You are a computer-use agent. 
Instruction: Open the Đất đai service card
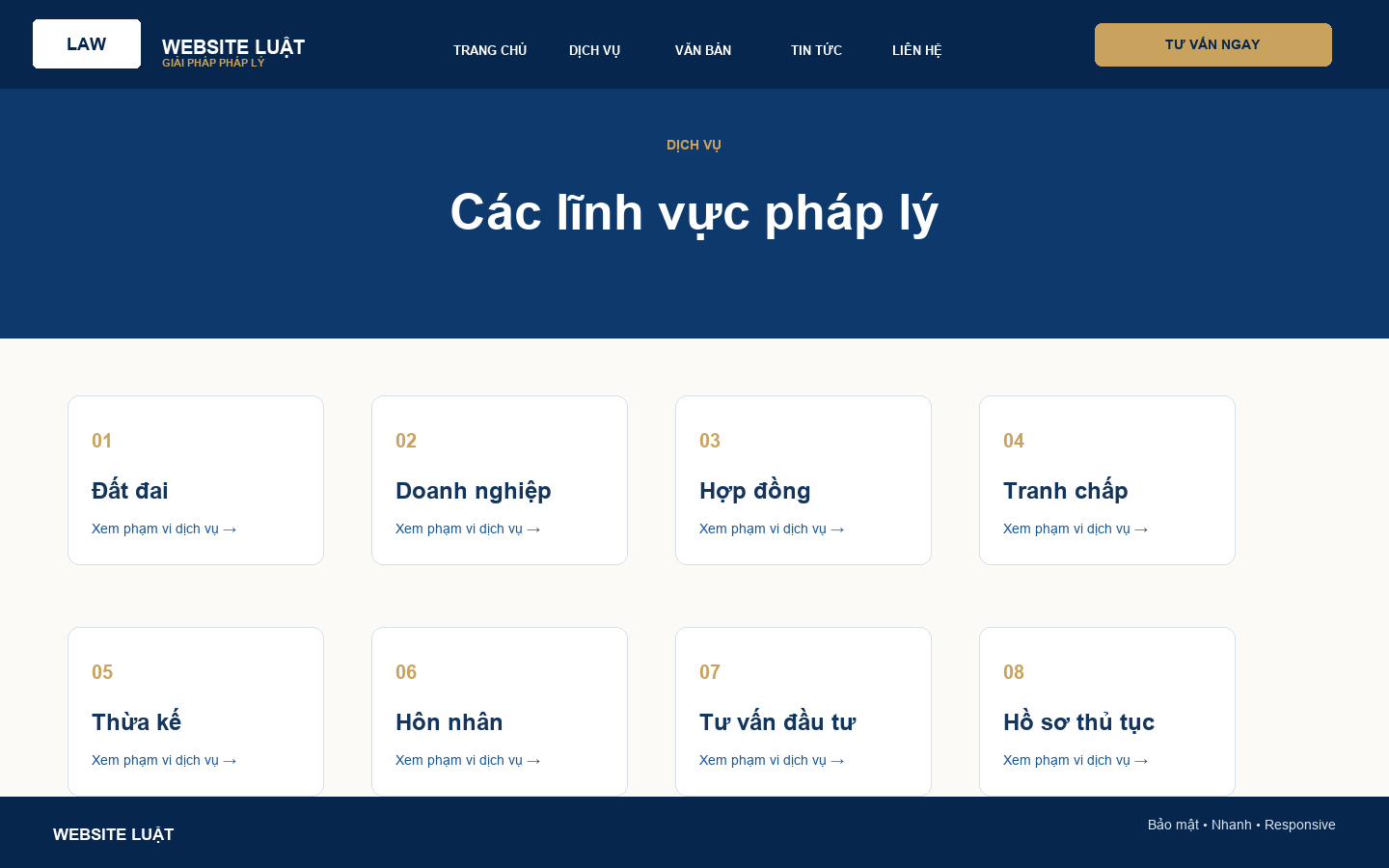pyautogui.click(x=196, y=480)
